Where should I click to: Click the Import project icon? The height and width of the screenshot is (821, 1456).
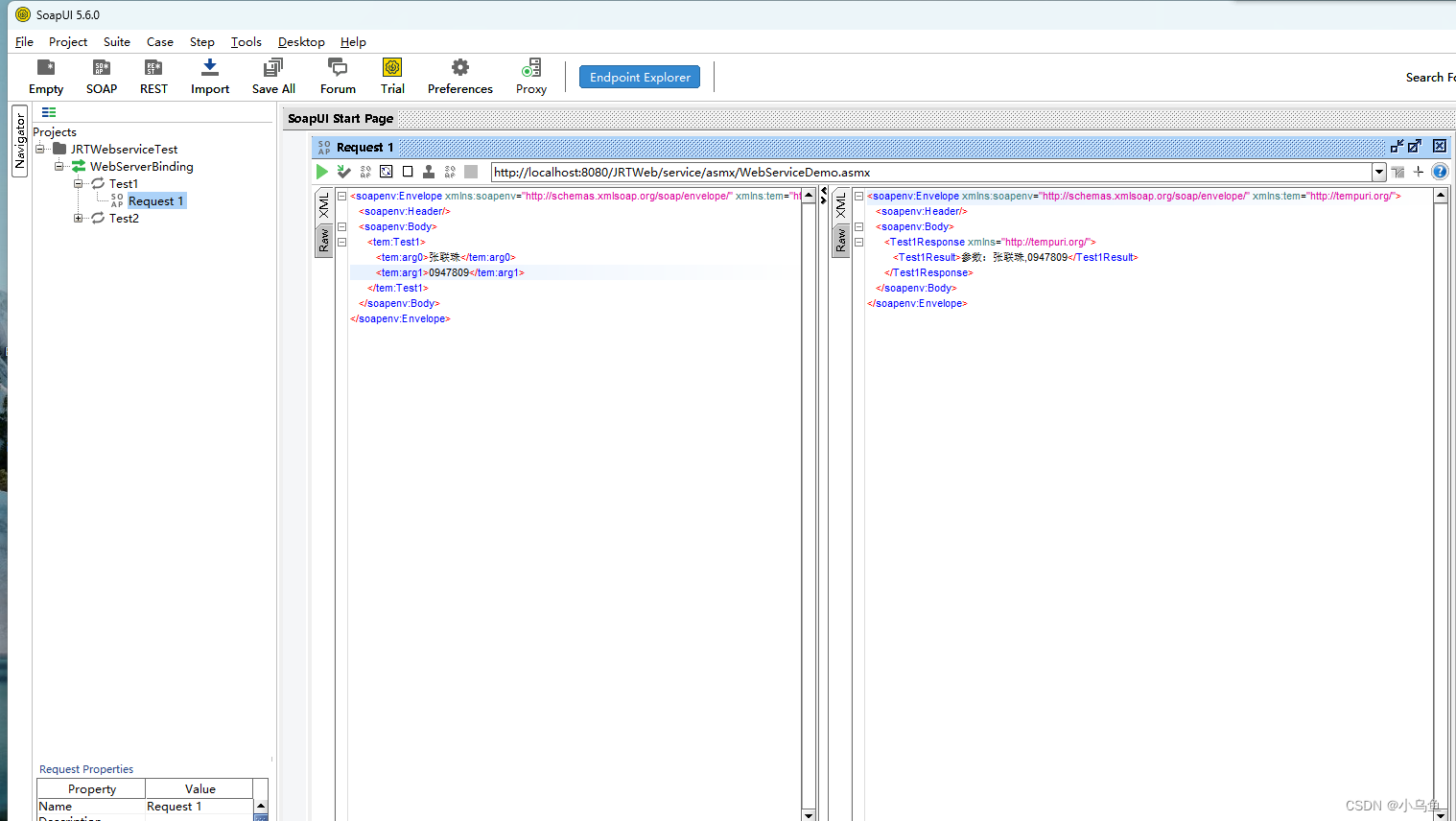(x=210, y=76)
